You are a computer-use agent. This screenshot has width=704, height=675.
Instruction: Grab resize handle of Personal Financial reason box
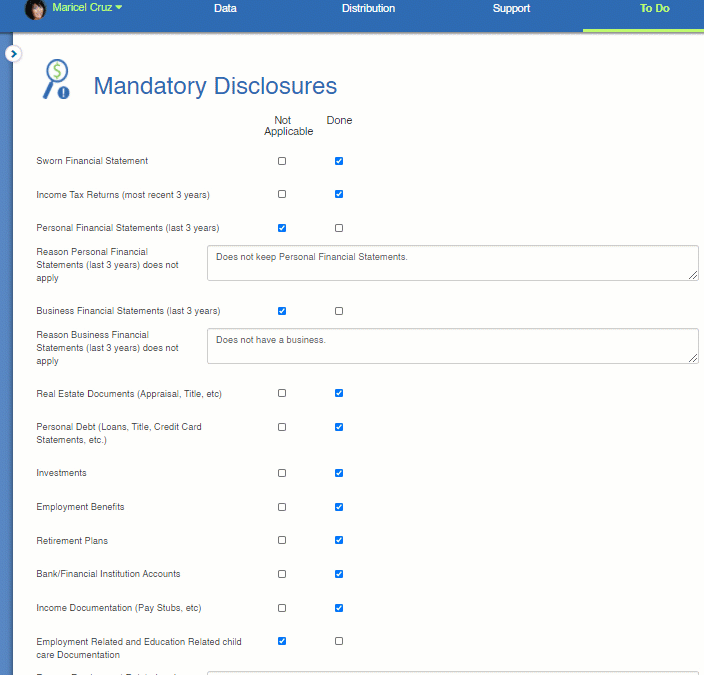[x=693, y=275]
